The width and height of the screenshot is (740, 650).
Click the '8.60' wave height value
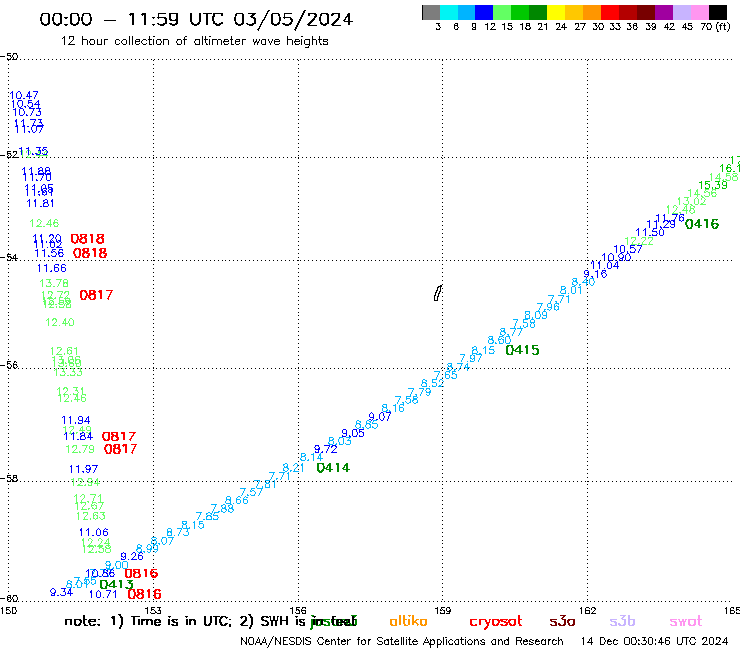(x=499, y=340)
